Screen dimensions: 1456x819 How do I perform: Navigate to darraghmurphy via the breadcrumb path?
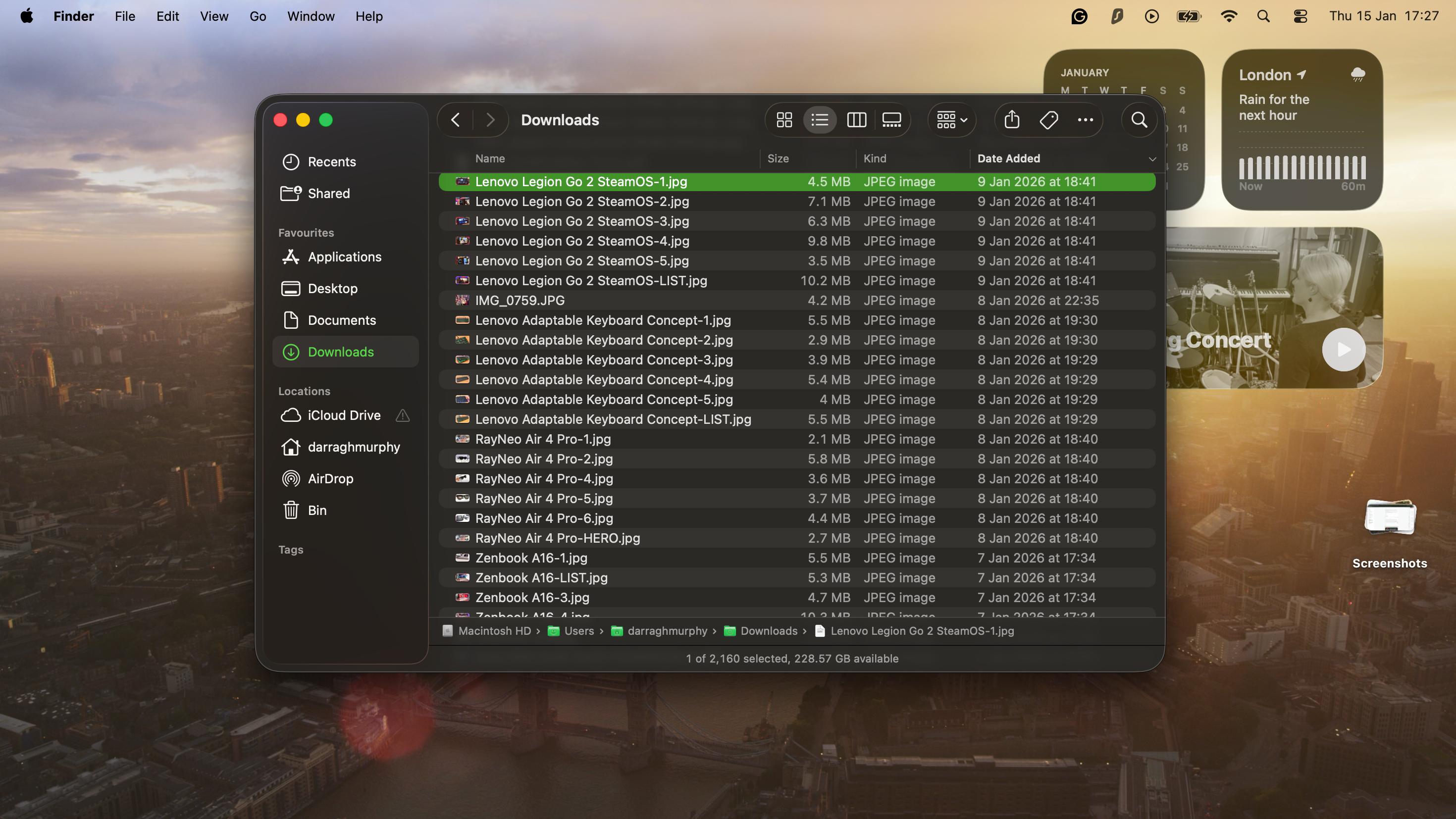coord(667,631)
